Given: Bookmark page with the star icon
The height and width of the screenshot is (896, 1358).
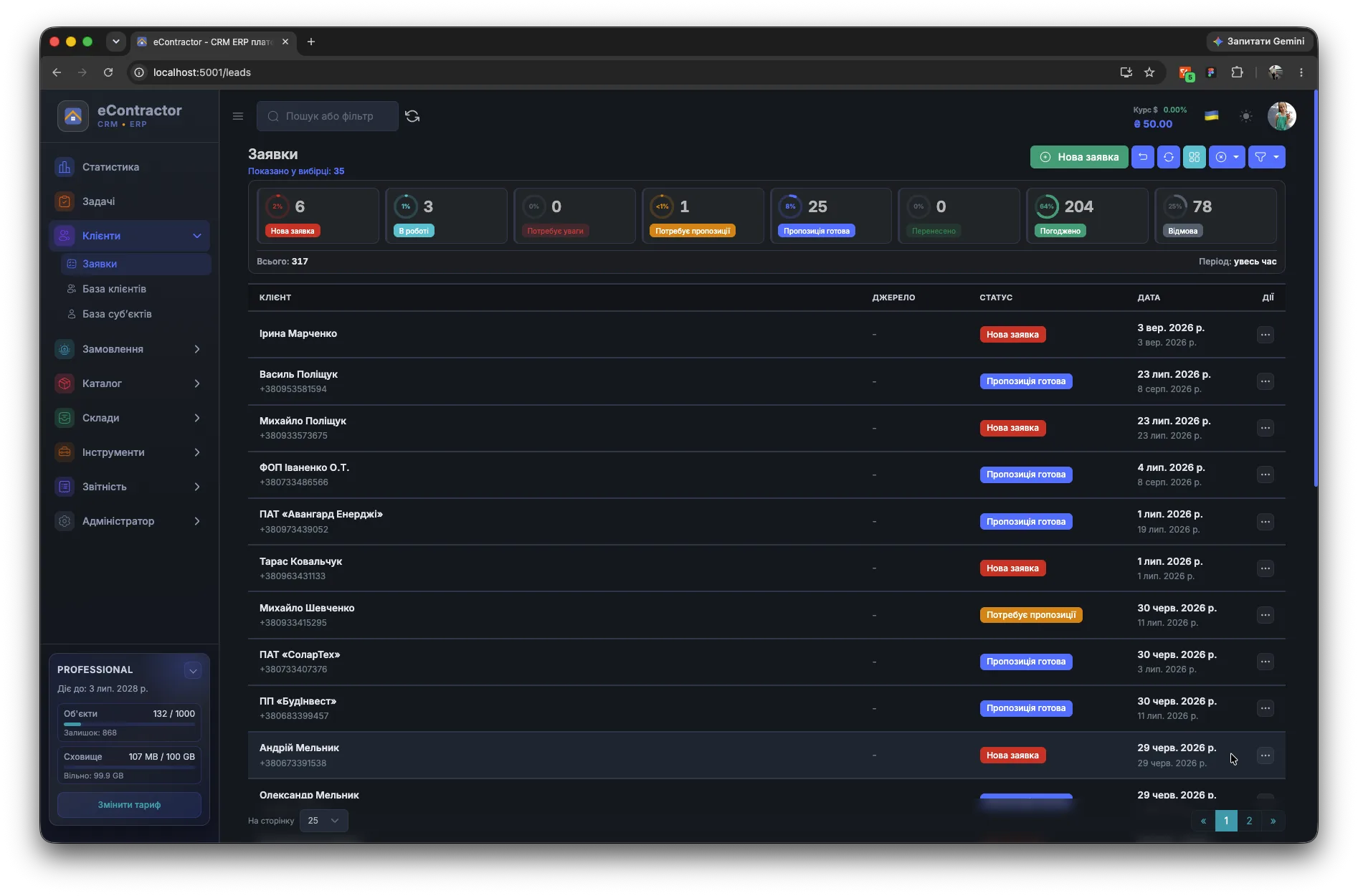Looking at the screenshot, I should (1149, 72).
